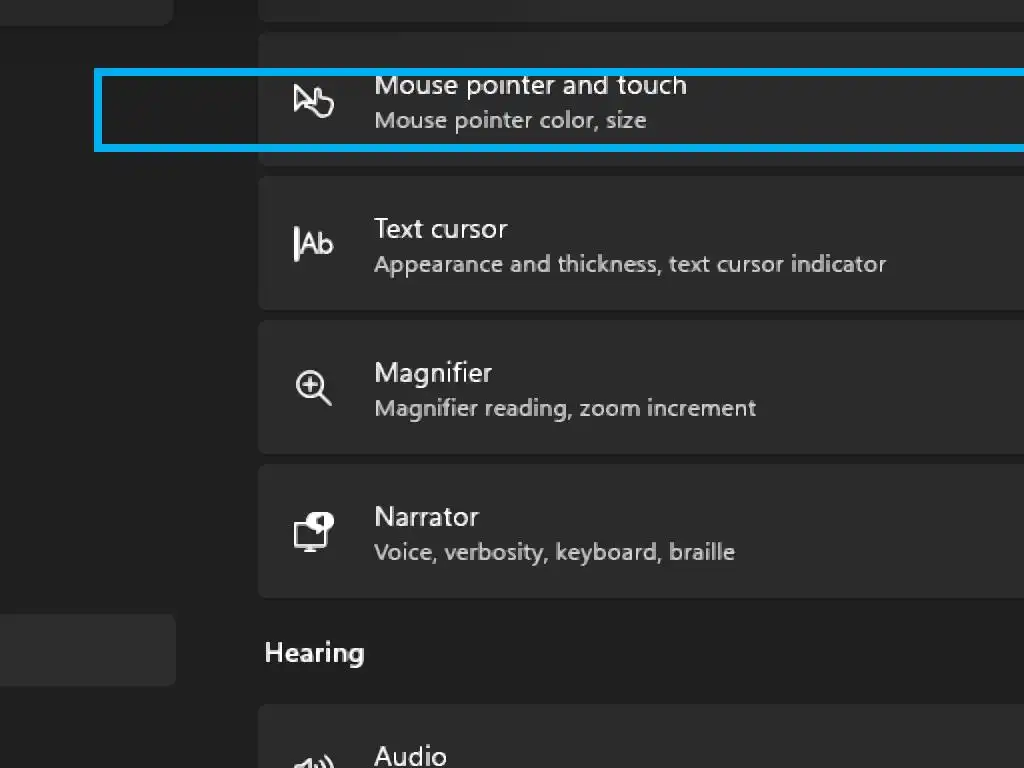Click empty space right of Narrator description
Image resolution: width=1024 pixels, height=768 pixels.
point(880,553)
